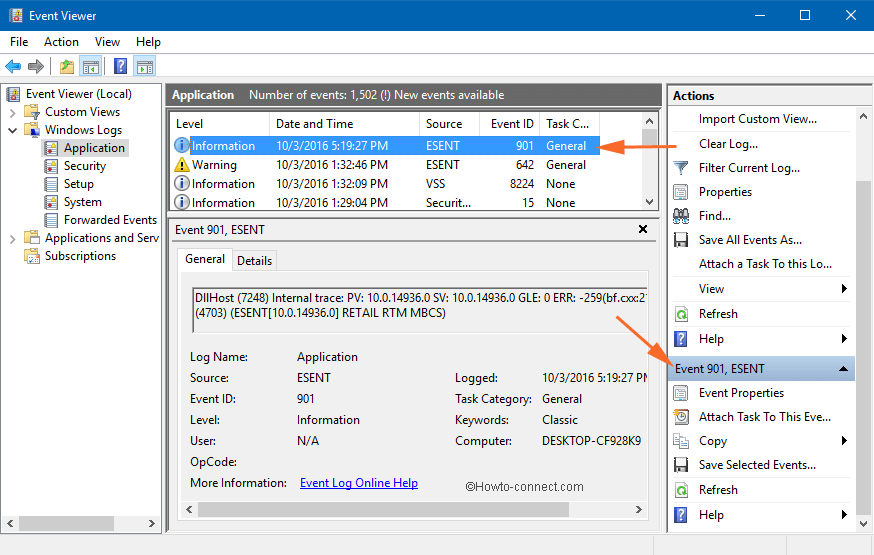Screen dimensions: 874x555
Task: Click the blue Help toolbar icon
Action: click(x=120, y=66)
